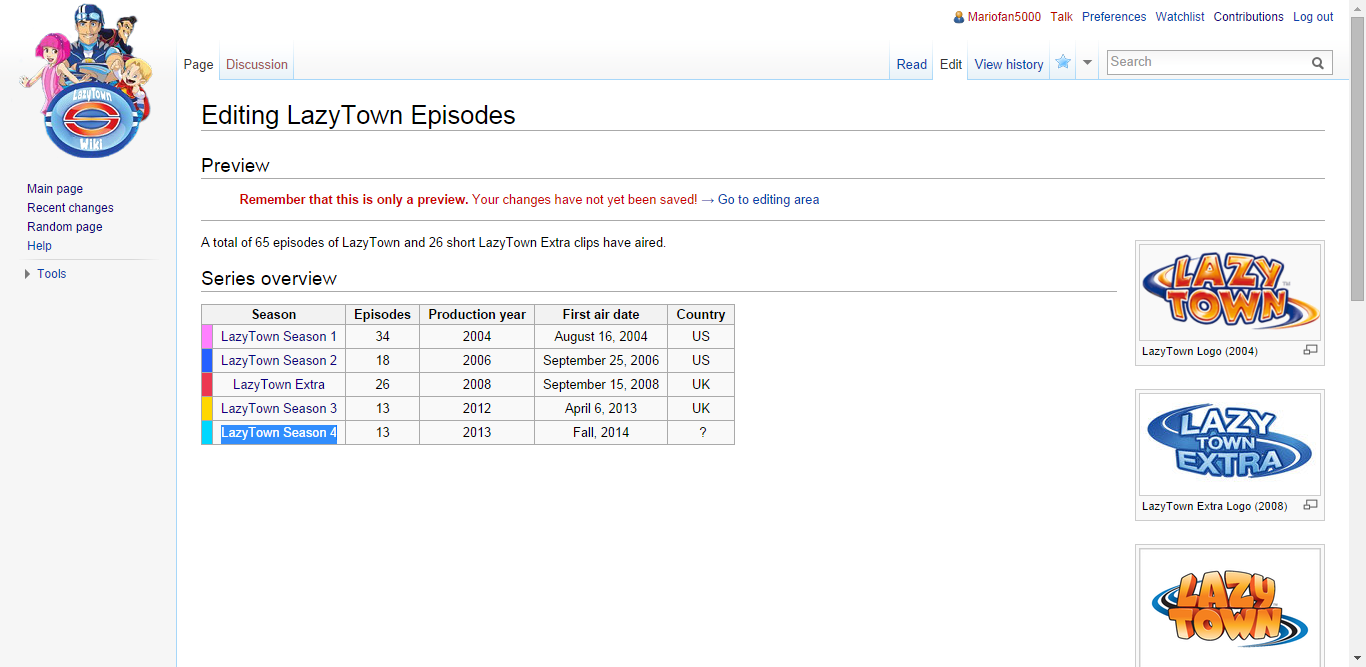Viewport: 1366px width, 667px height.
Task: Open the Help link
Action: click(x=39, y=246)
